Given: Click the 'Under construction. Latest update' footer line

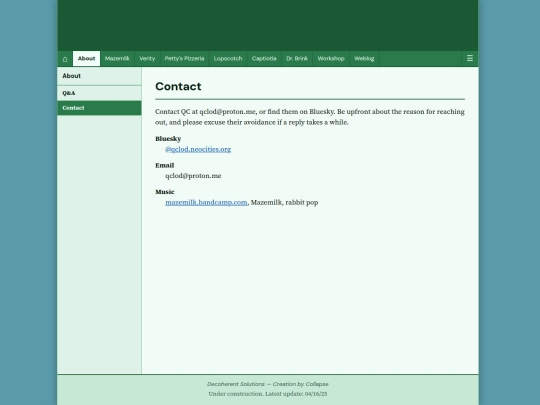Looking at the screenshot, I should [268, 394].
